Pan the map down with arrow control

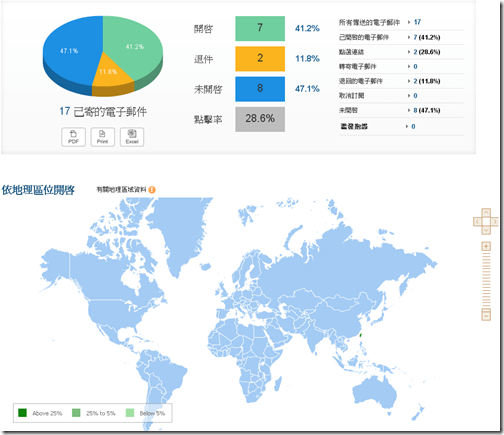(x=486, y=230)
